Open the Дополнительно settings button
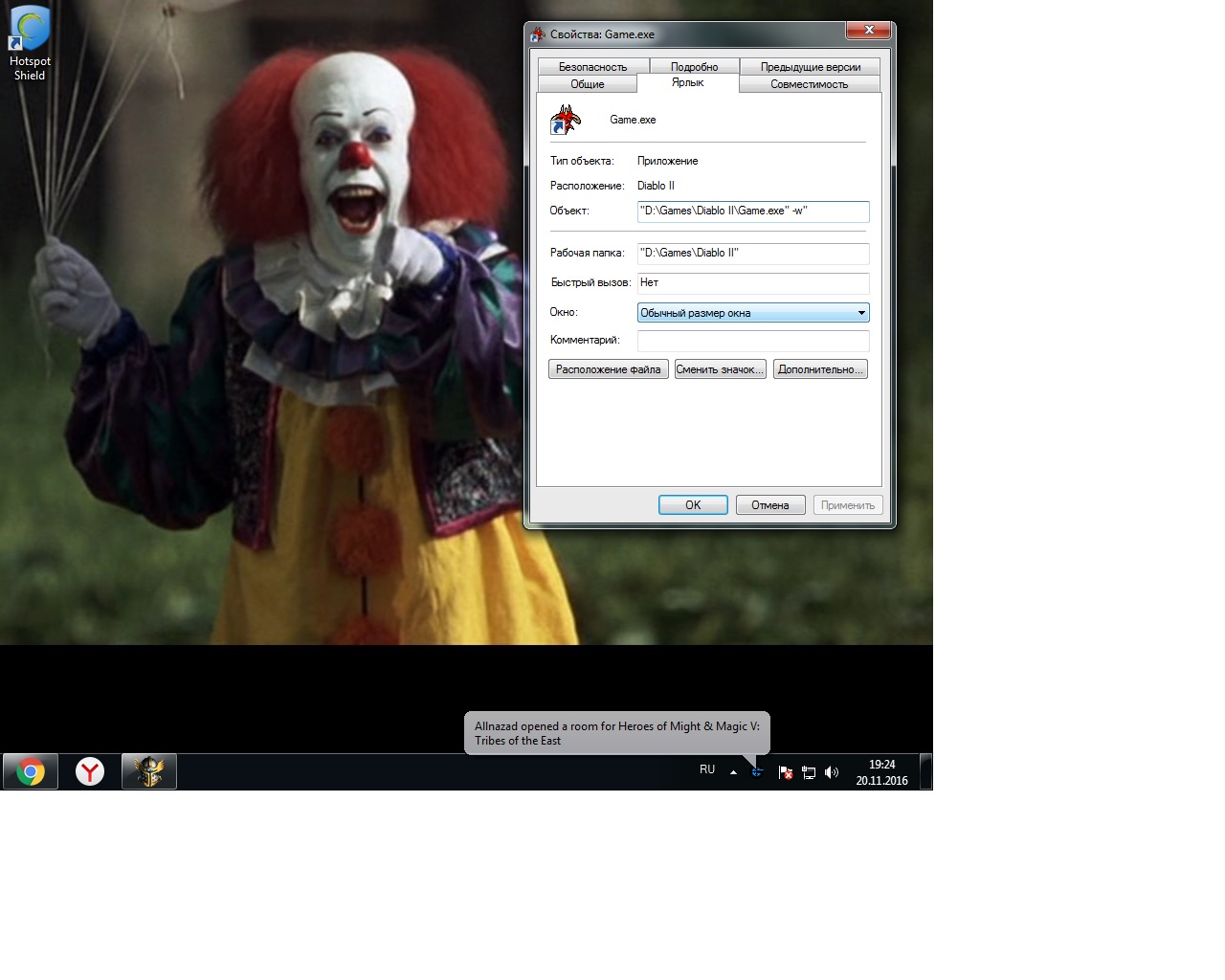 [820, 369]
